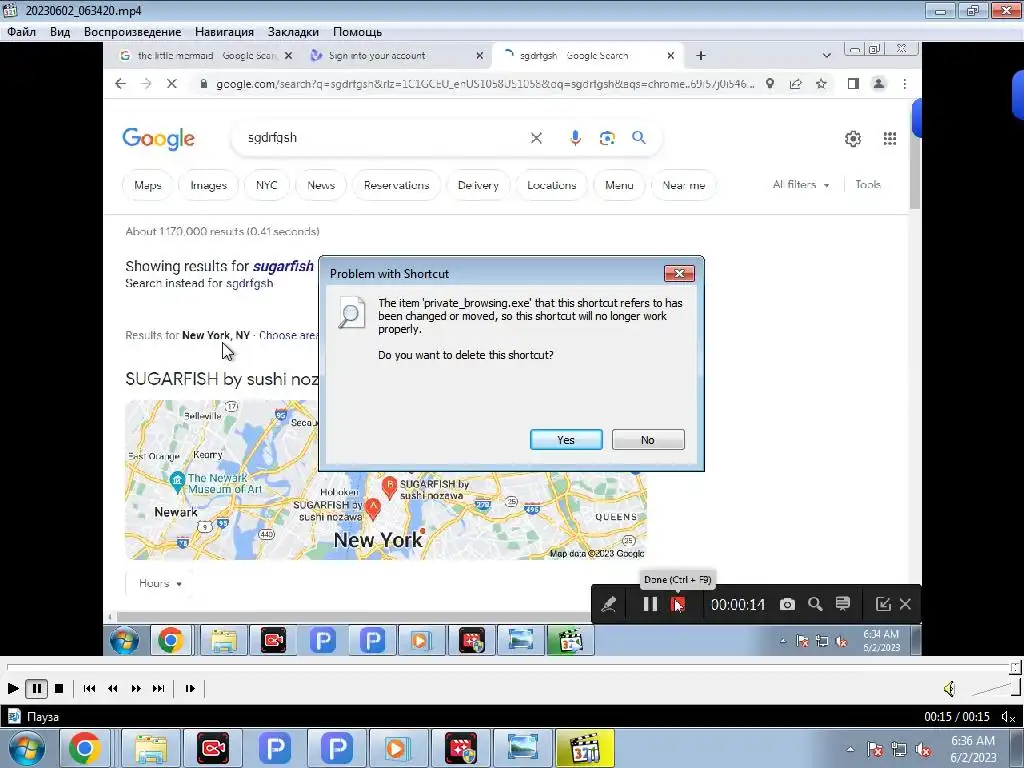Click No in Problem with Shortcut dialog

coord(648,440)
